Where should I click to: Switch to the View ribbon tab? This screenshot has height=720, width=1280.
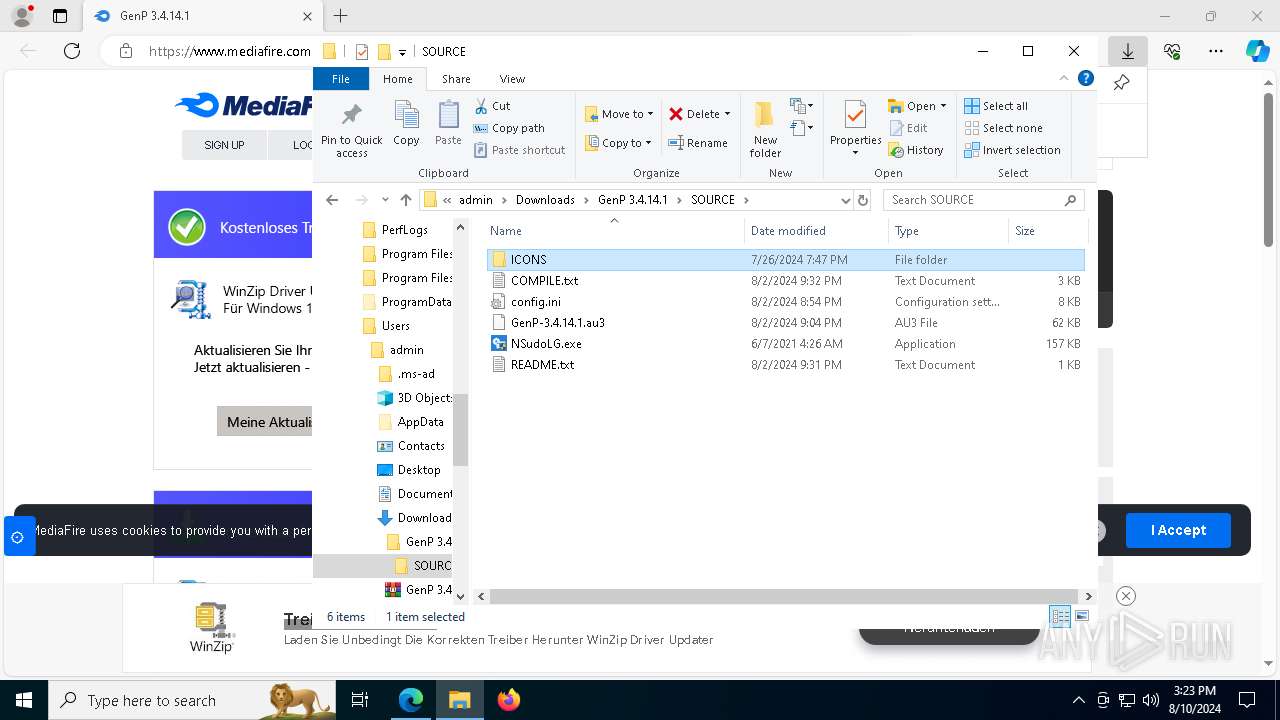tap(512, 79)
